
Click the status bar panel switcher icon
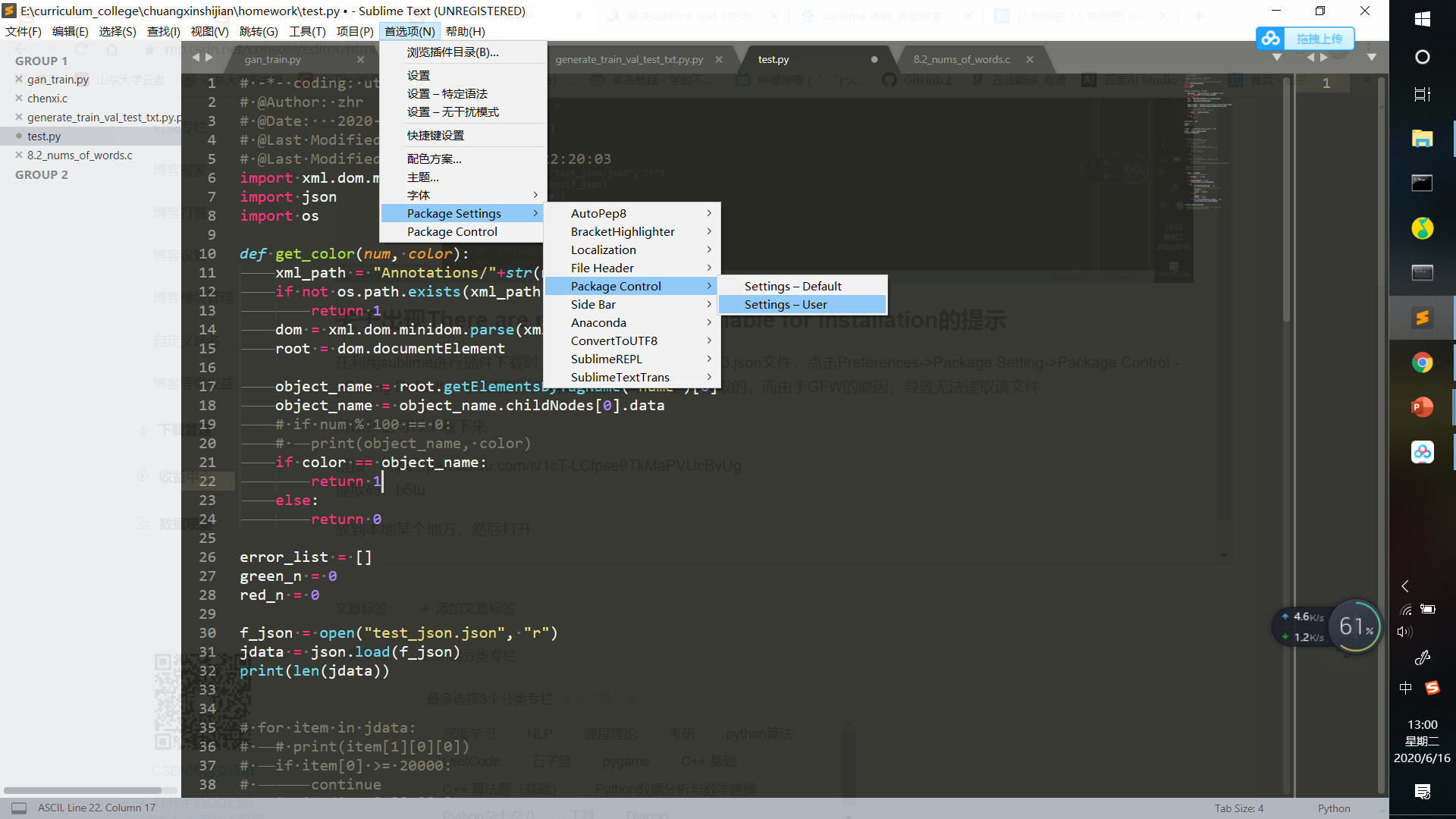click(x=19, y=808)
